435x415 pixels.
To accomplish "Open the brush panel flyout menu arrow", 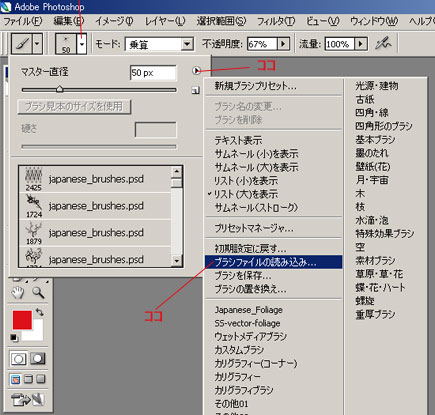I will 196,70.
